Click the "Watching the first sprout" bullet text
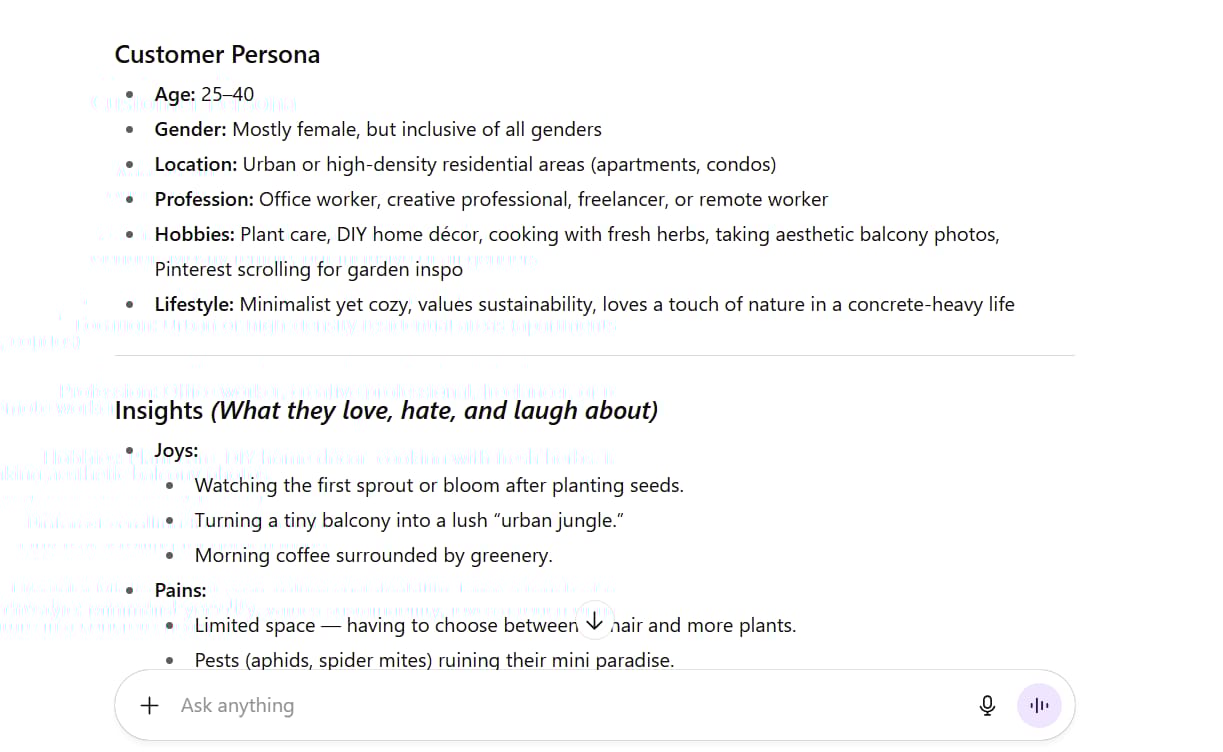The height and width of the screenshot is (752, 1223). point(439,485)
